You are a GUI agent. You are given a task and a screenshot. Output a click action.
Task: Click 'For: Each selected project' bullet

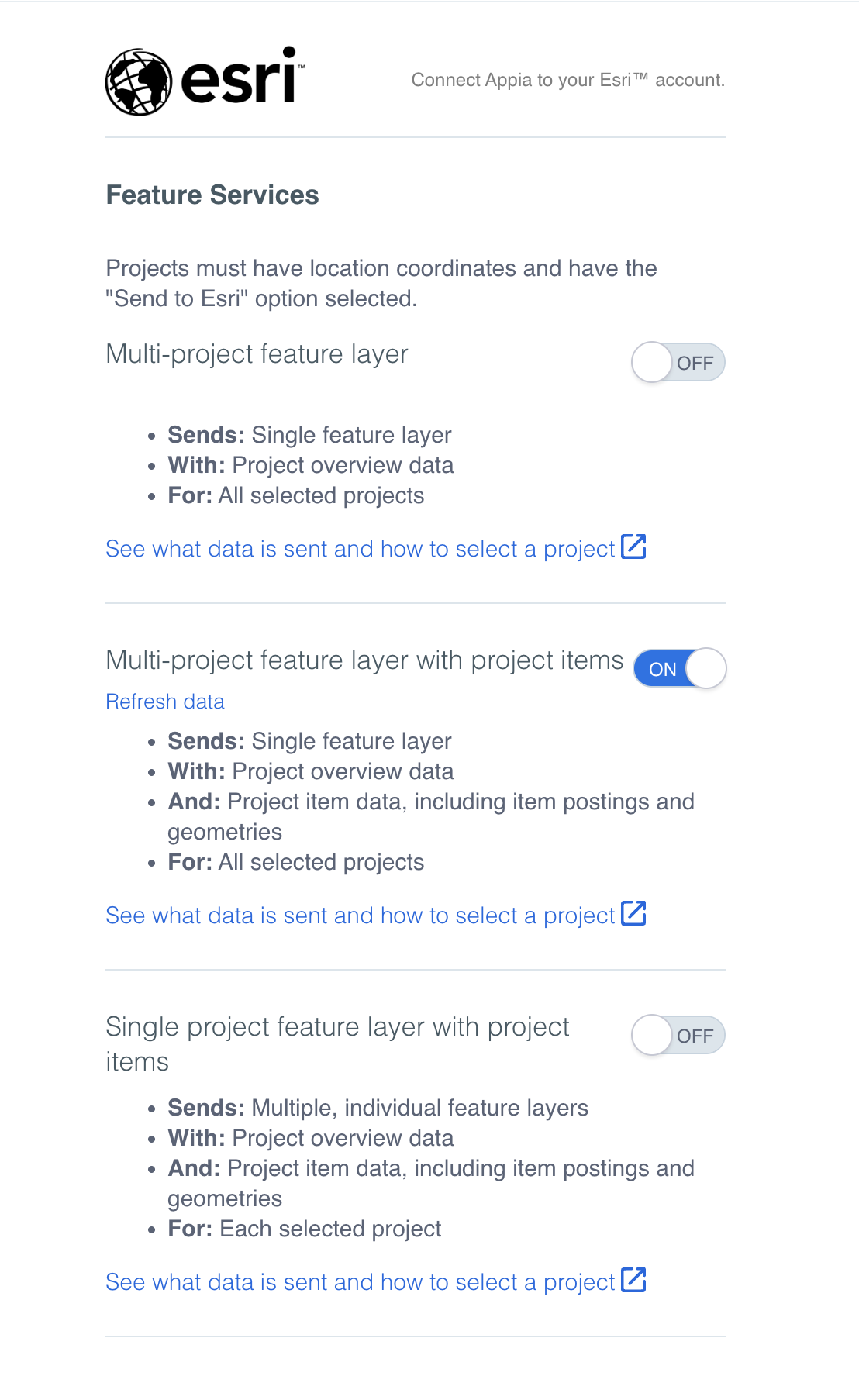pyautogui.click(x=304, y=1229)
